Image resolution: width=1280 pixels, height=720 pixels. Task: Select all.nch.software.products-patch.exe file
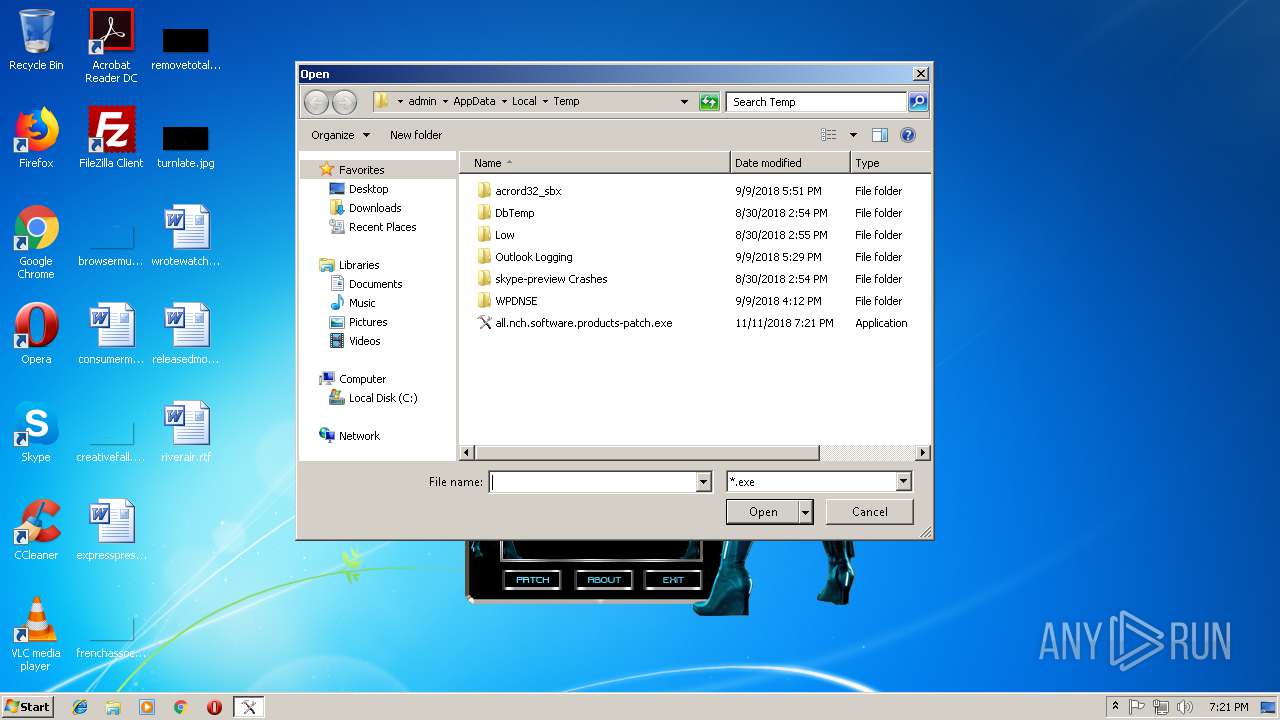[584, 323]
